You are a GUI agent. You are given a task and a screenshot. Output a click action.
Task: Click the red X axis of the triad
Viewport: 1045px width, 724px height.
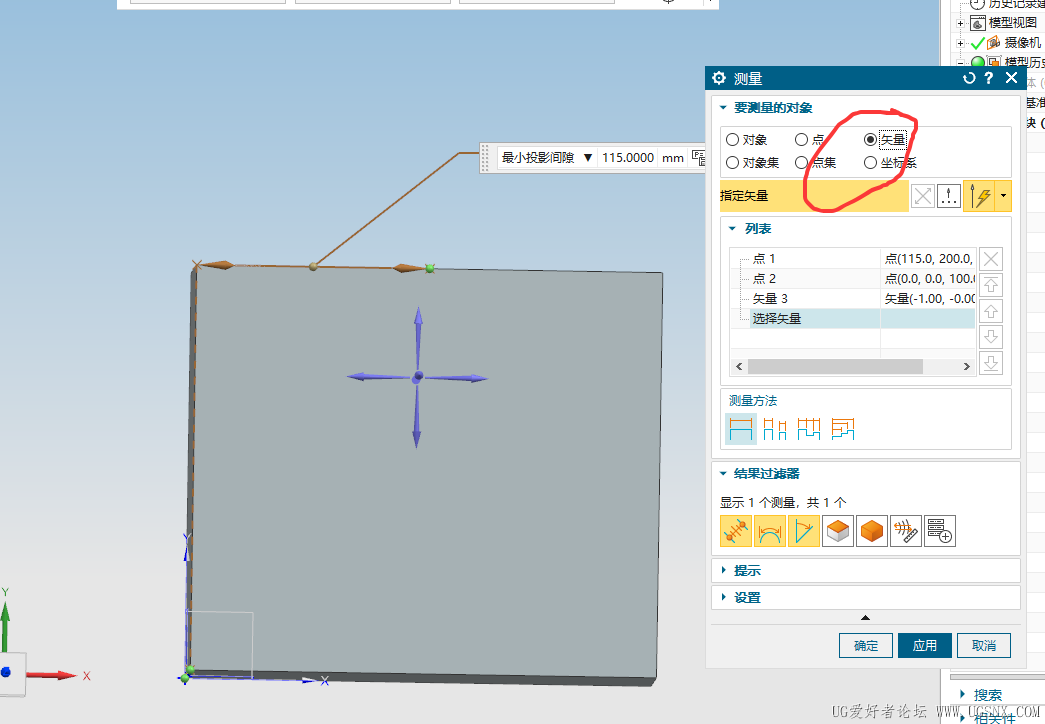point(52,675)
